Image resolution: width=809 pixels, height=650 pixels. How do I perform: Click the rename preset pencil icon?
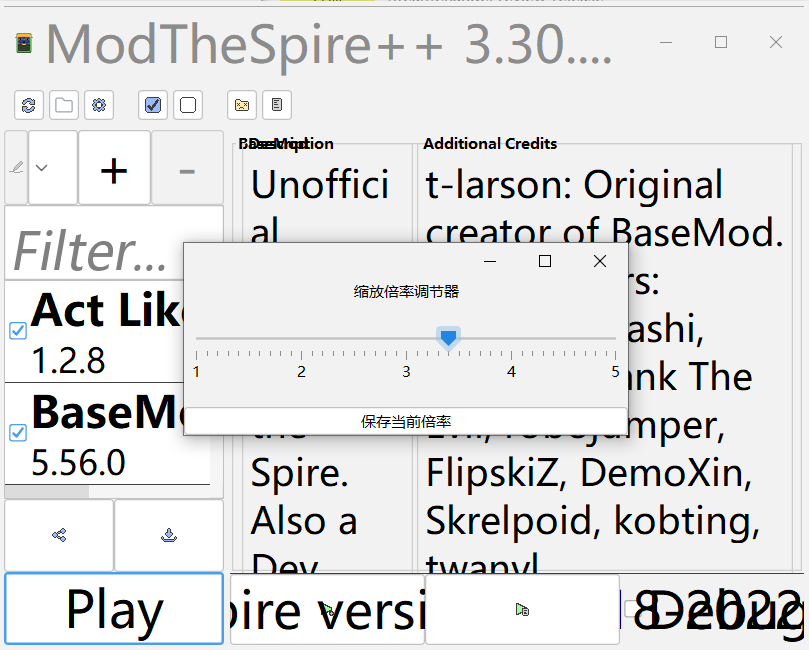coord(17,168)
